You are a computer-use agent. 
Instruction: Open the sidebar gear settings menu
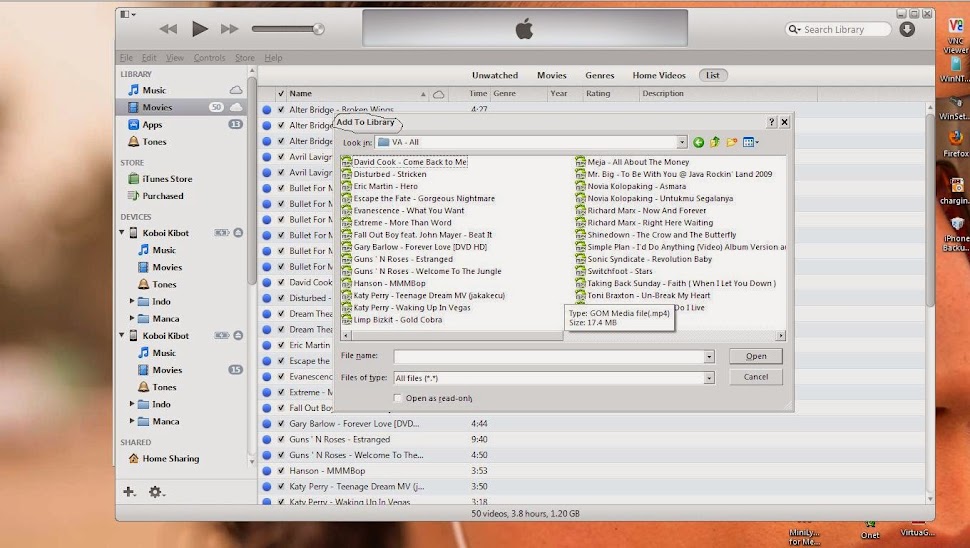[155, 492]
